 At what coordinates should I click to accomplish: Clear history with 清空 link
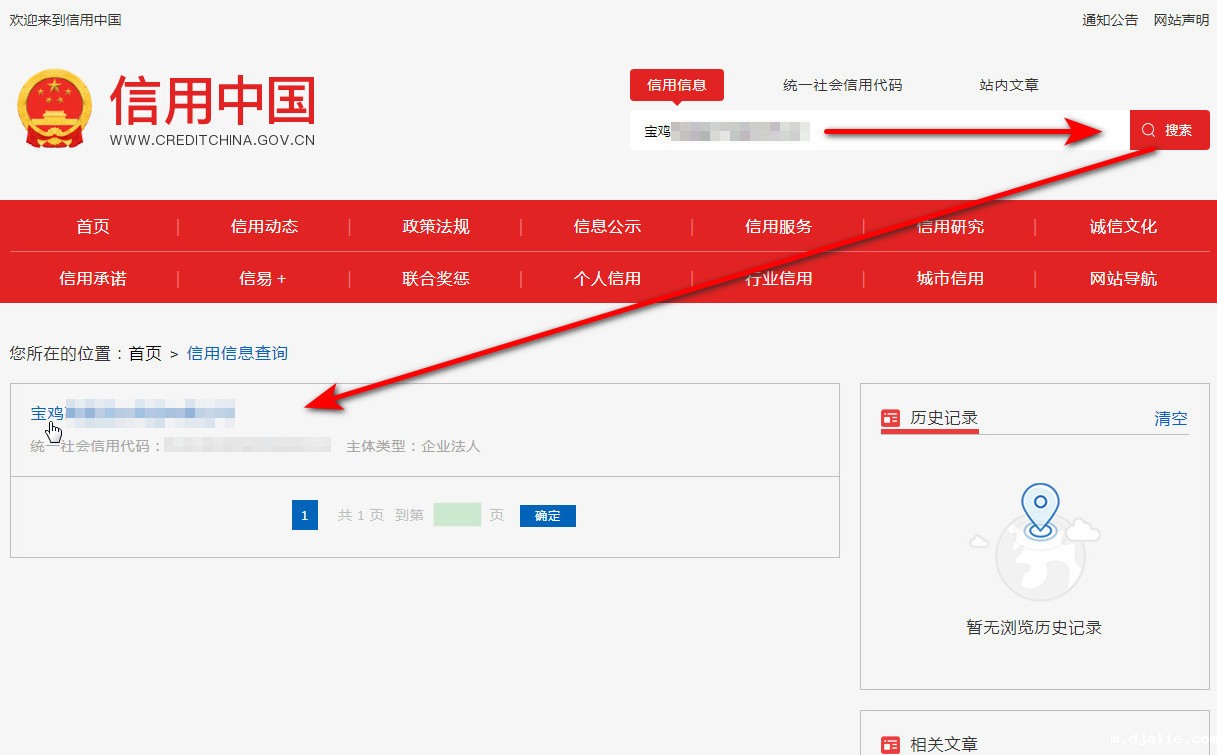[x=1170, y=419]
